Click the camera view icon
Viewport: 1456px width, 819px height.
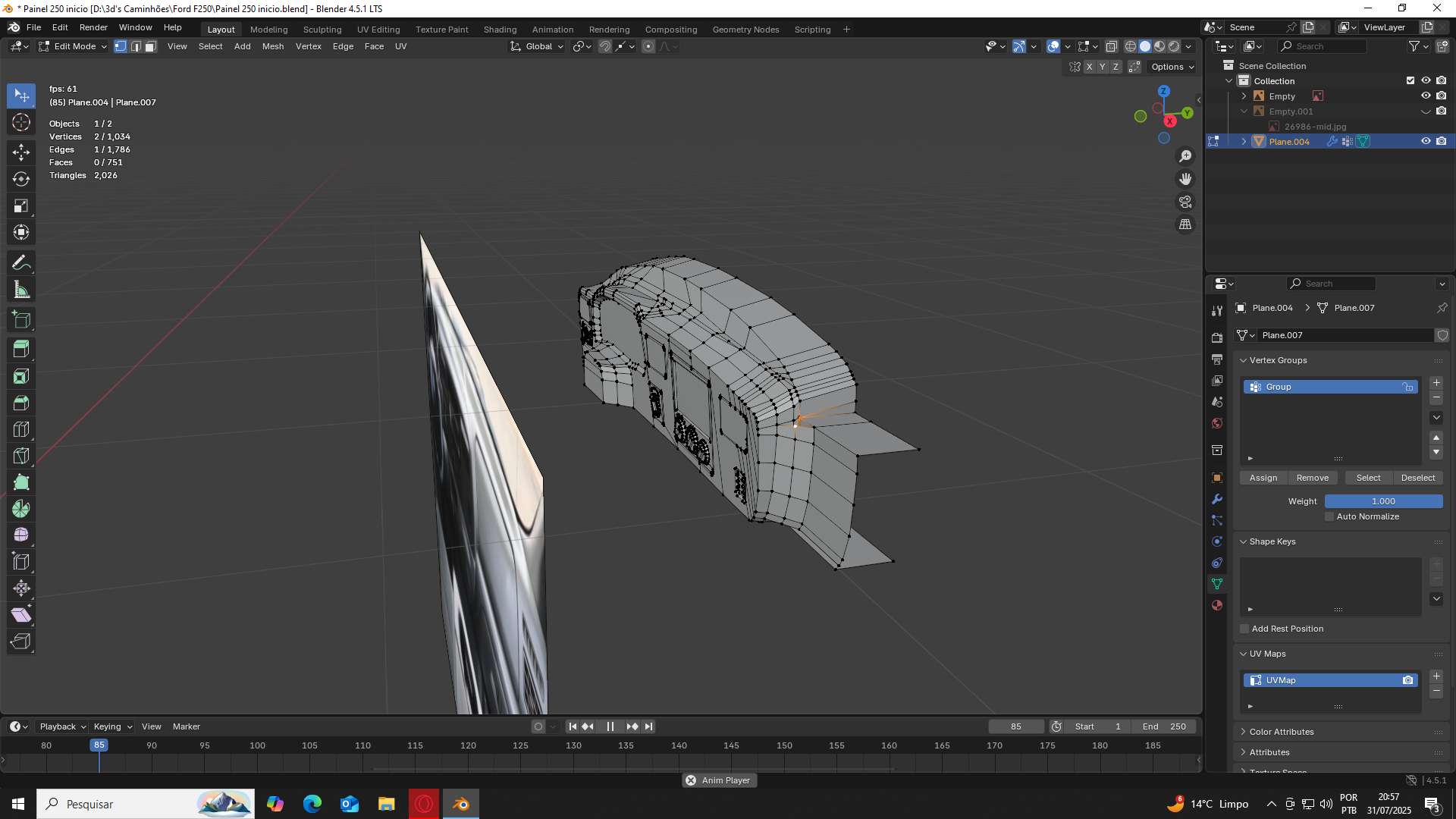point(1185,202)
